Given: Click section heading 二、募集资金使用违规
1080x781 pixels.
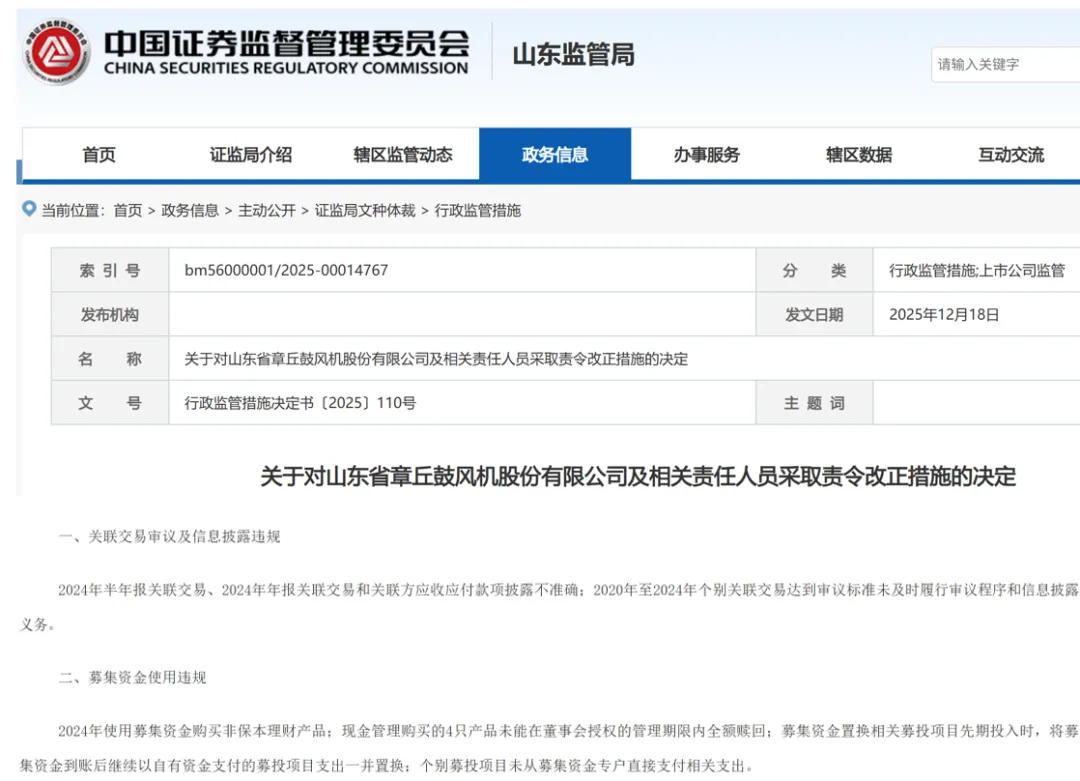Looking at the screenshot, I should [x=132, y=677].
